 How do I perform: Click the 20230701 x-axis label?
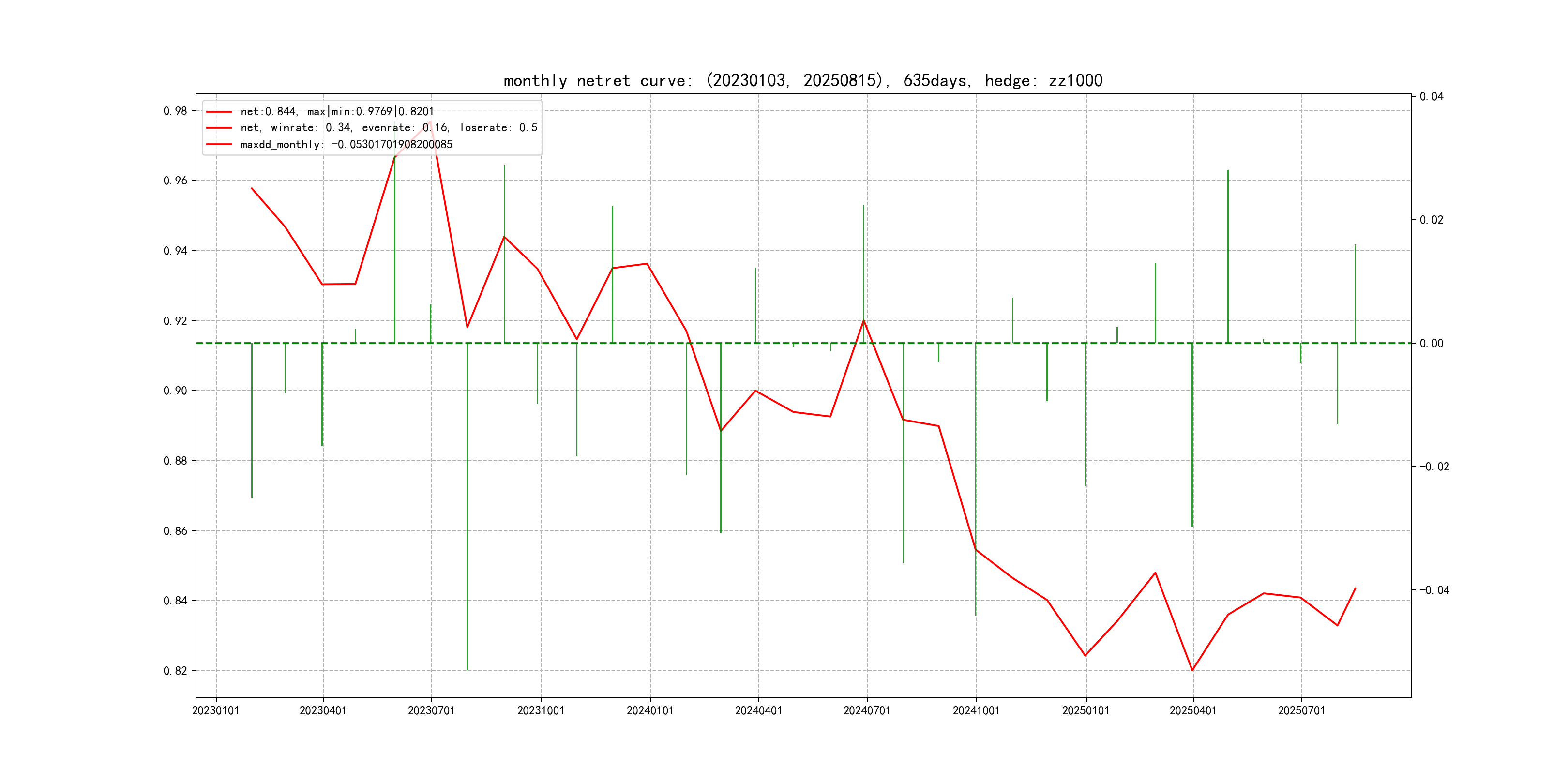click(x=431, y=711)
